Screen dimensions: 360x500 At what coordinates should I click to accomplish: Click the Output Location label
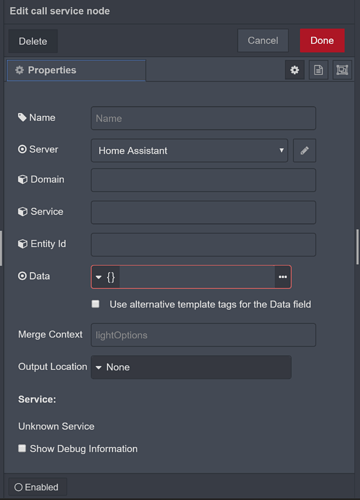click(x=53, y=367)
